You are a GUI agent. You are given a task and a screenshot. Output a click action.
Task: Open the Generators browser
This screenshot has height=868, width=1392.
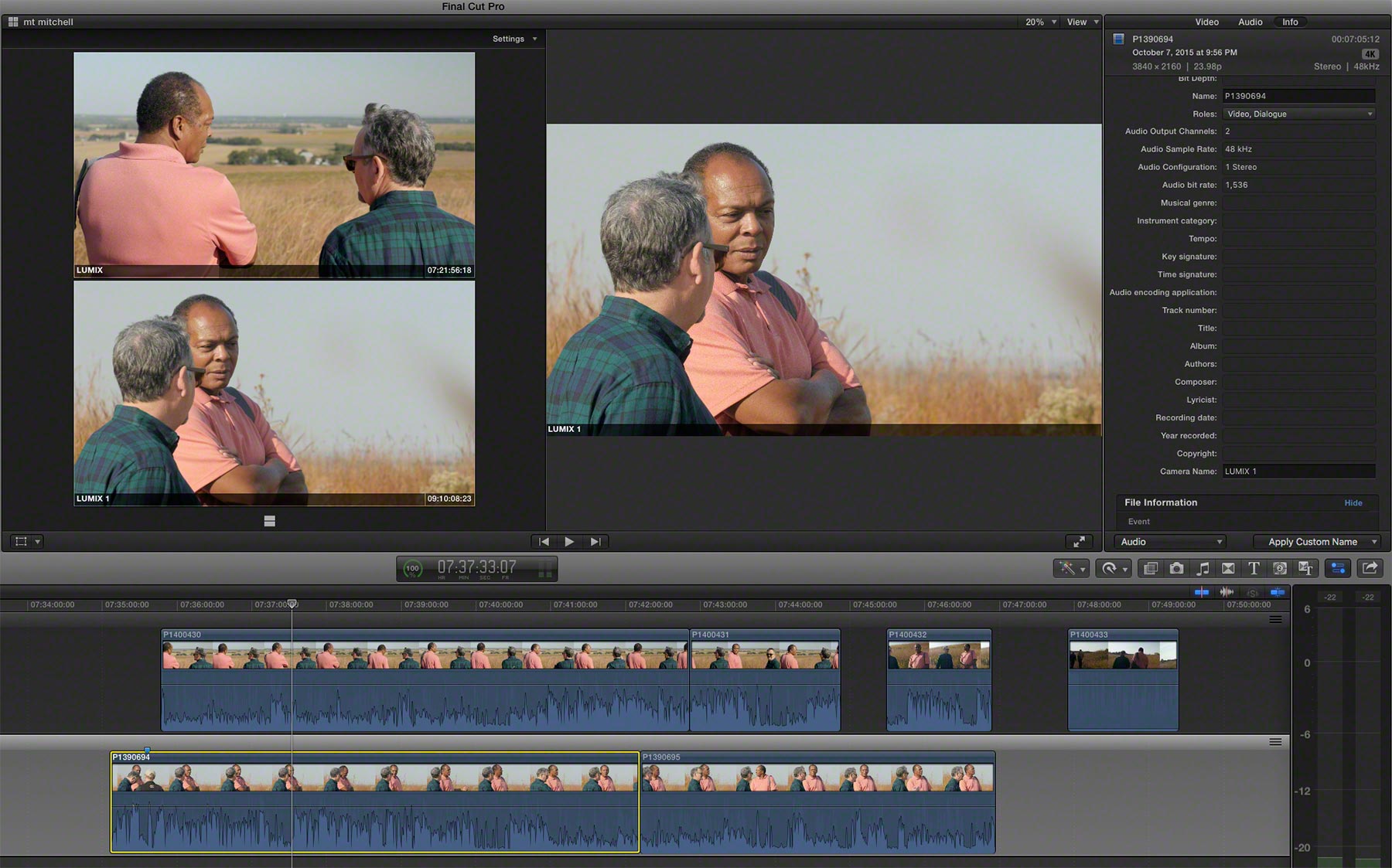point(1280,569)
